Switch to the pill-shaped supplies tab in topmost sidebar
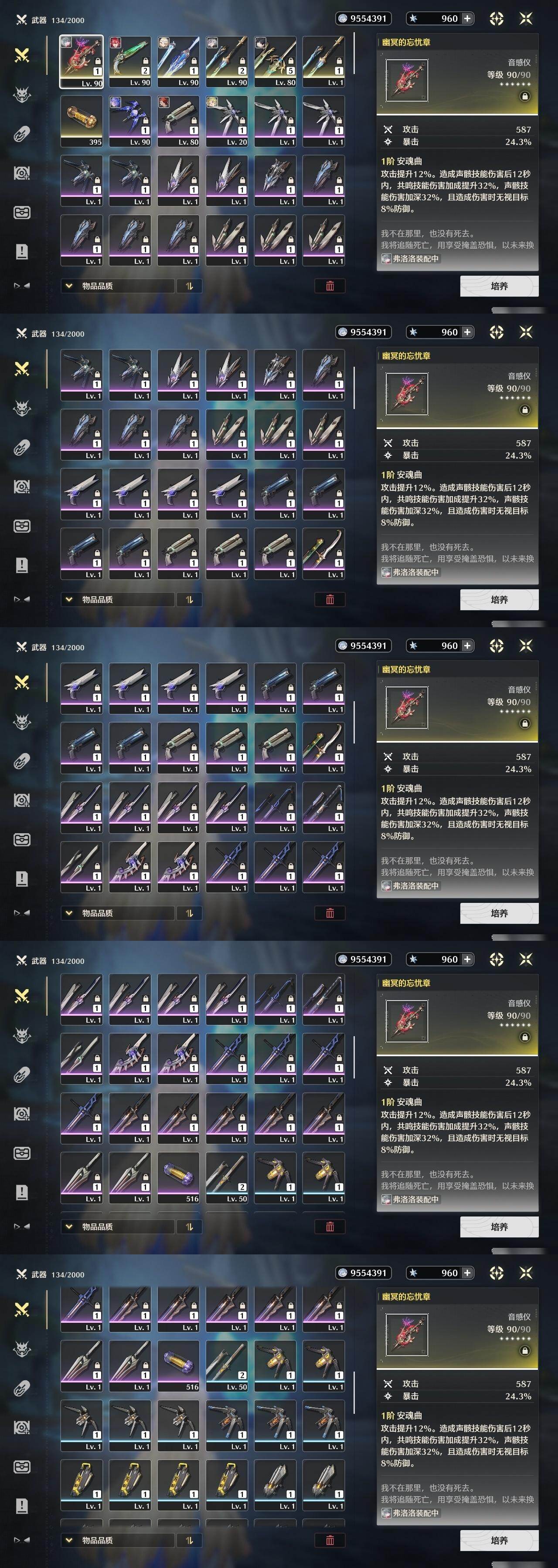The image size is (558, 1568). pyautogui.click(x=22, y=134)
